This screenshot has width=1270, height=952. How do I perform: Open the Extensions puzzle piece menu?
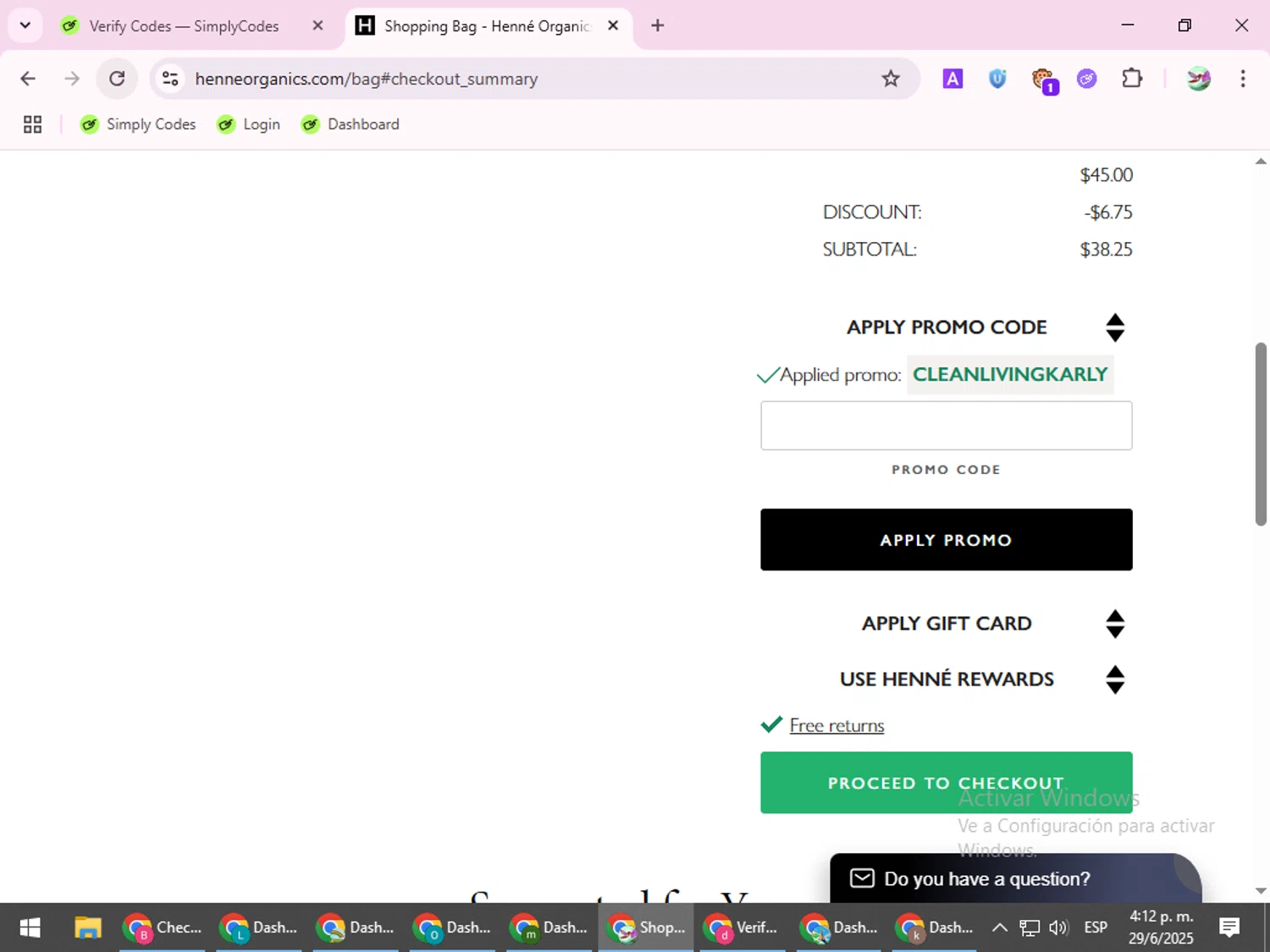coord(1132,79)
